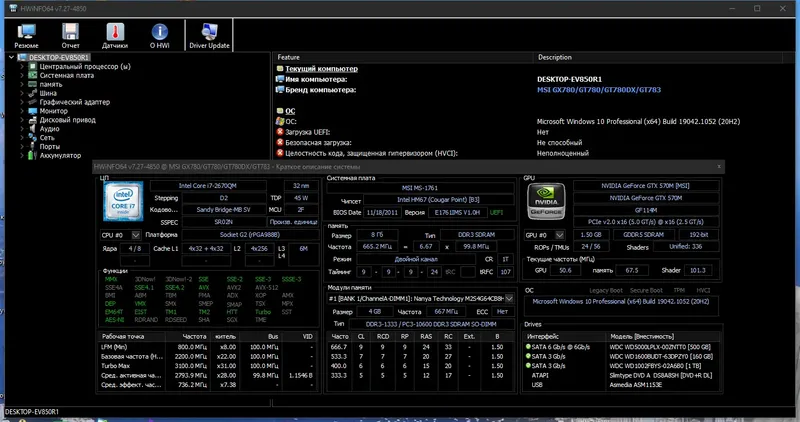Select Аккумулятор in the device tree

click(60, 155)
